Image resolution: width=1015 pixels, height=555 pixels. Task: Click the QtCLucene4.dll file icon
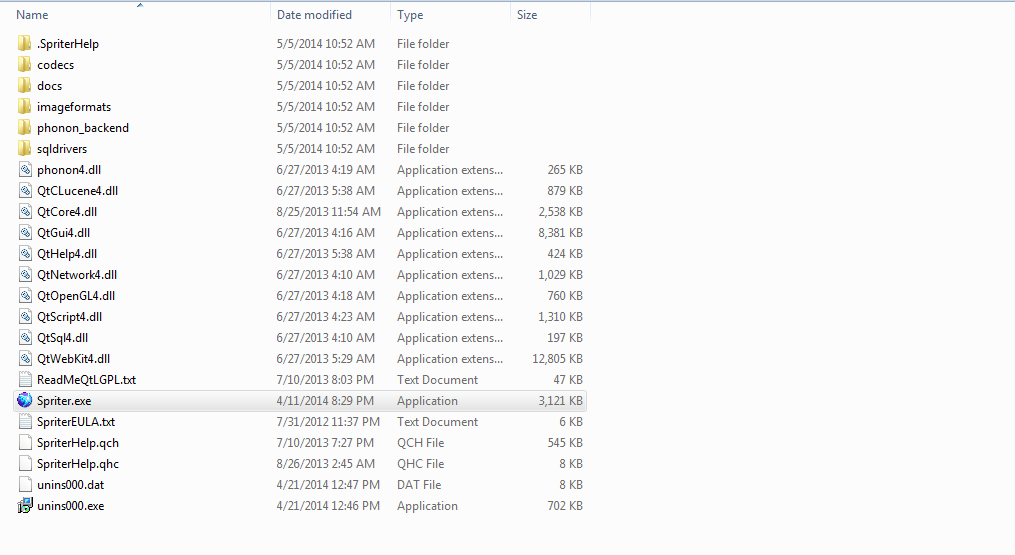click(25, 190)
